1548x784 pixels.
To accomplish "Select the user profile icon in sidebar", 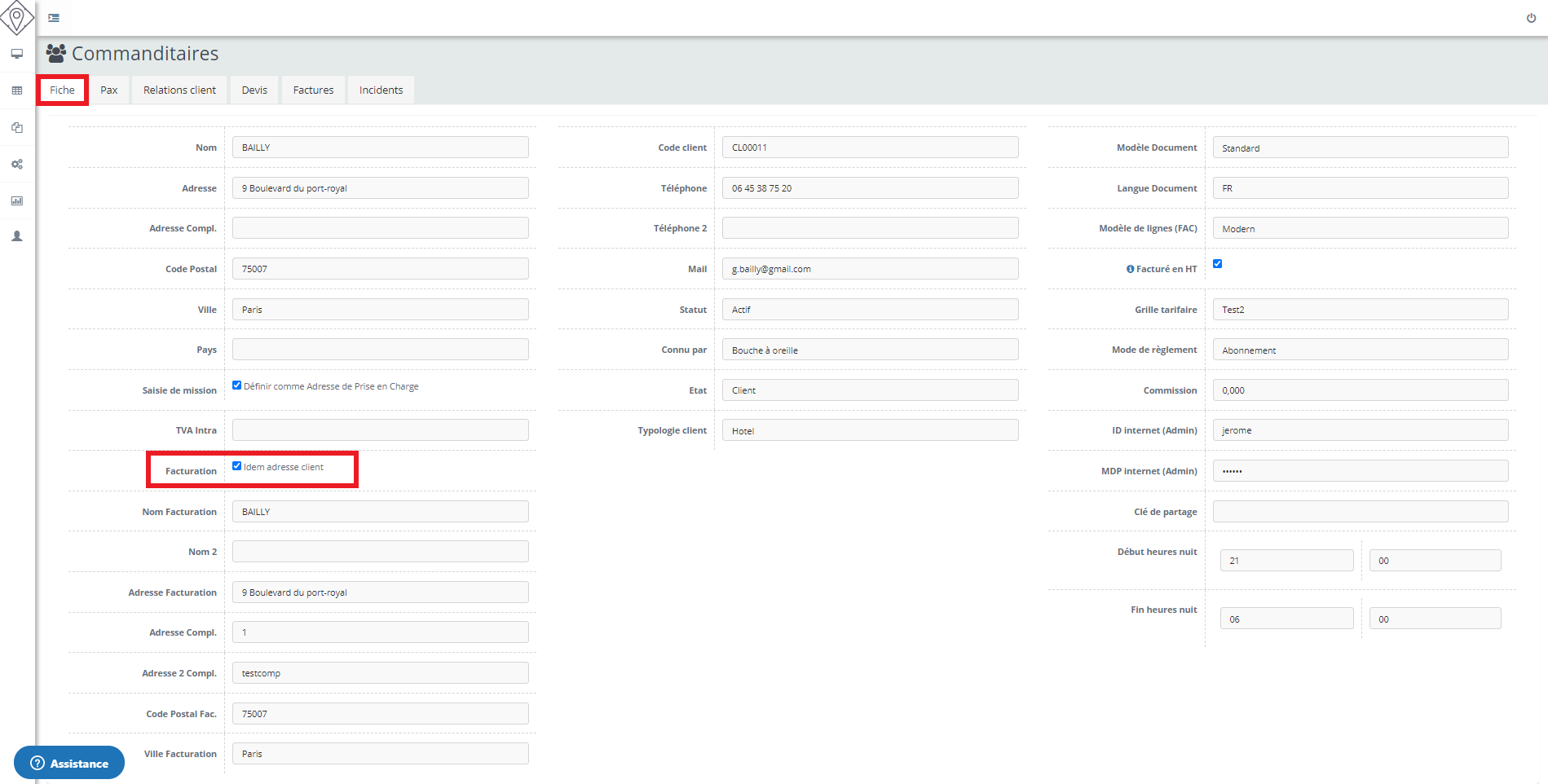I will [16, 236].
